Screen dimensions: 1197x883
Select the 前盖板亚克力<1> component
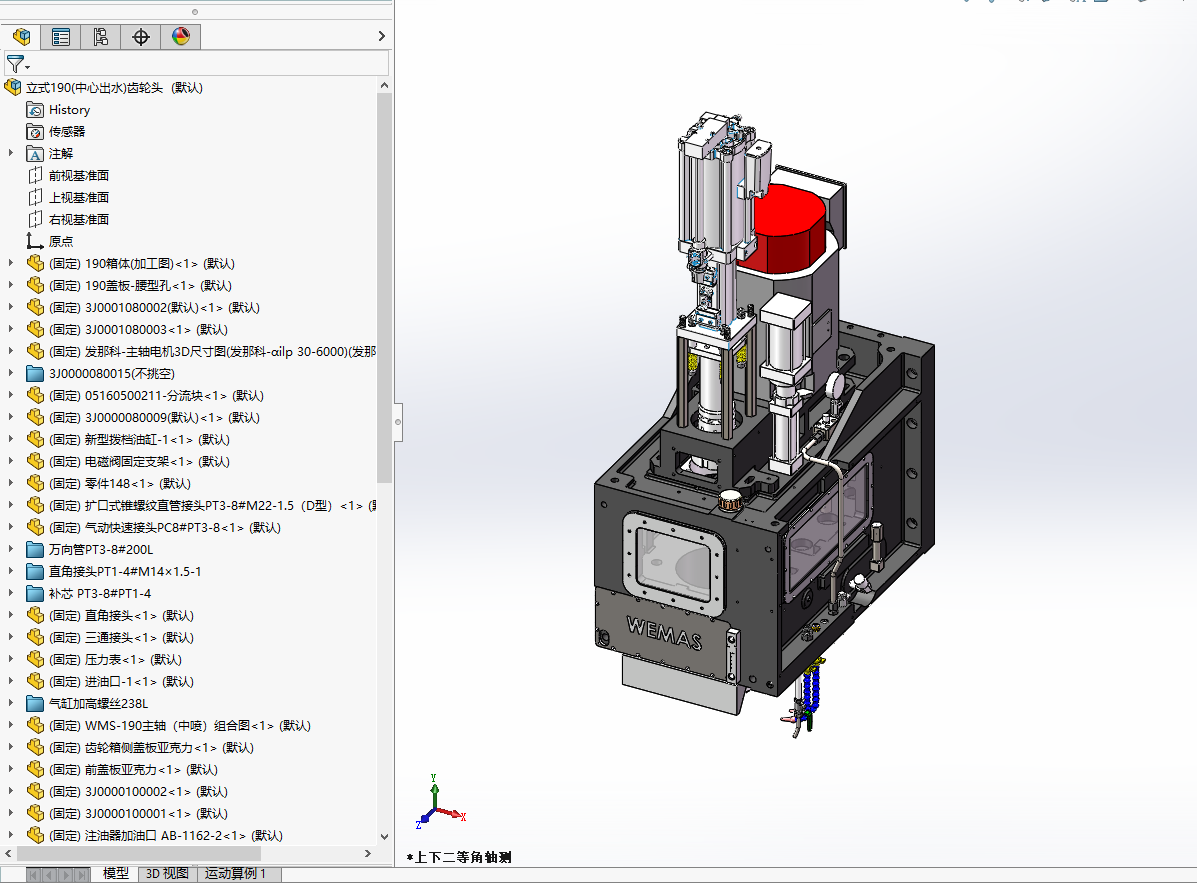point(134,770)
